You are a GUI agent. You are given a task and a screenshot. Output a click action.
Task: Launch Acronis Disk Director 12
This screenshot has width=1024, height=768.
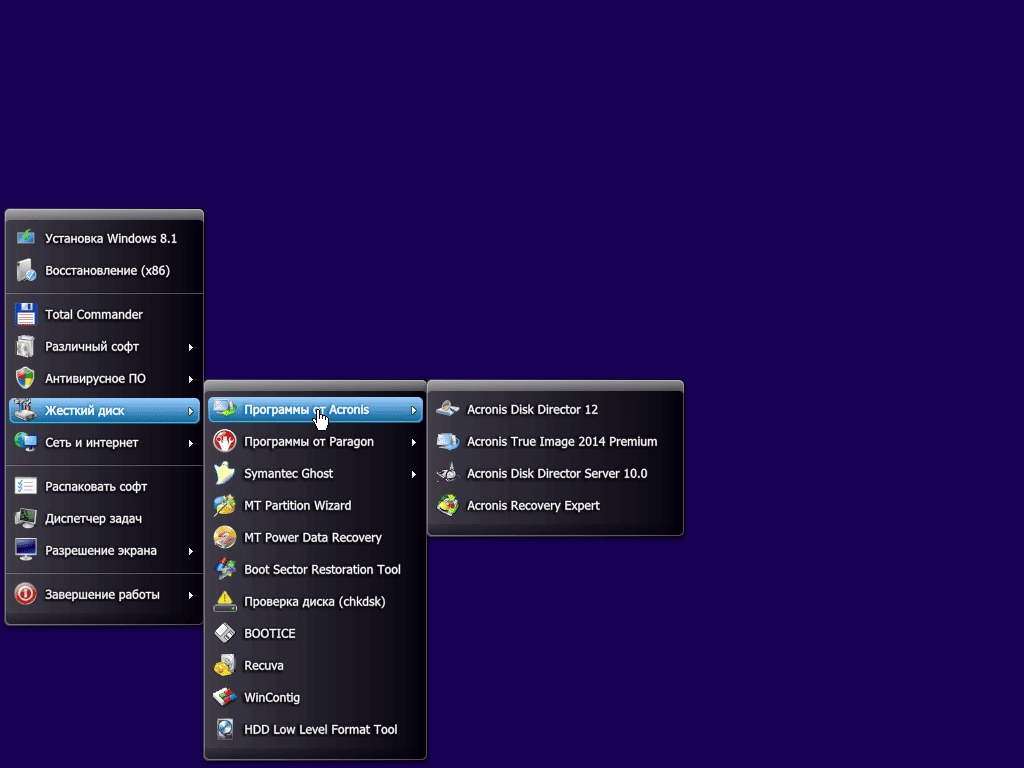[555, 409]
